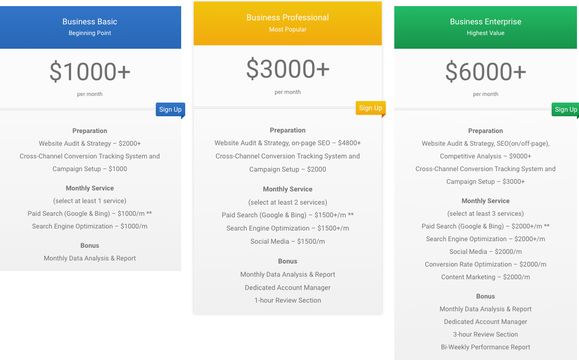Image resolution: width=579 pixels, height=362 pixels.
Task: Click the Most Popular subtitle
Action: tap(288, 30)
